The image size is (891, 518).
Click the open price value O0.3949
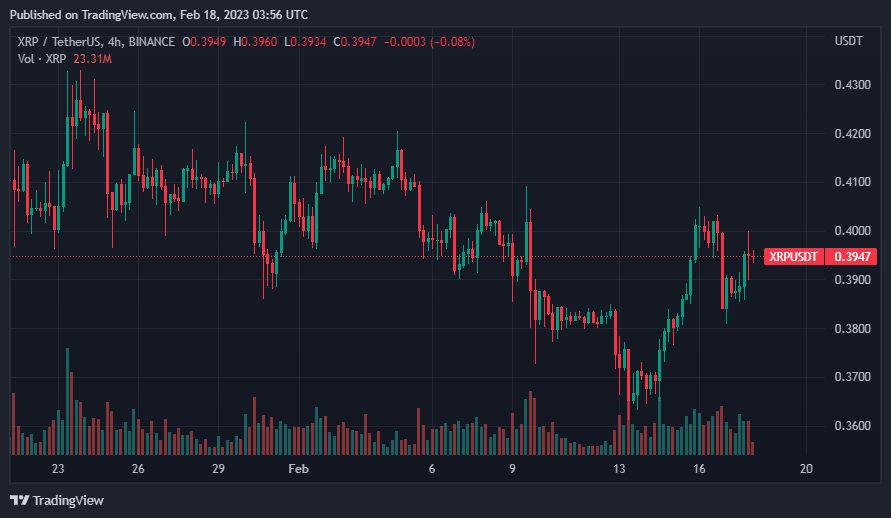(204, 41)
